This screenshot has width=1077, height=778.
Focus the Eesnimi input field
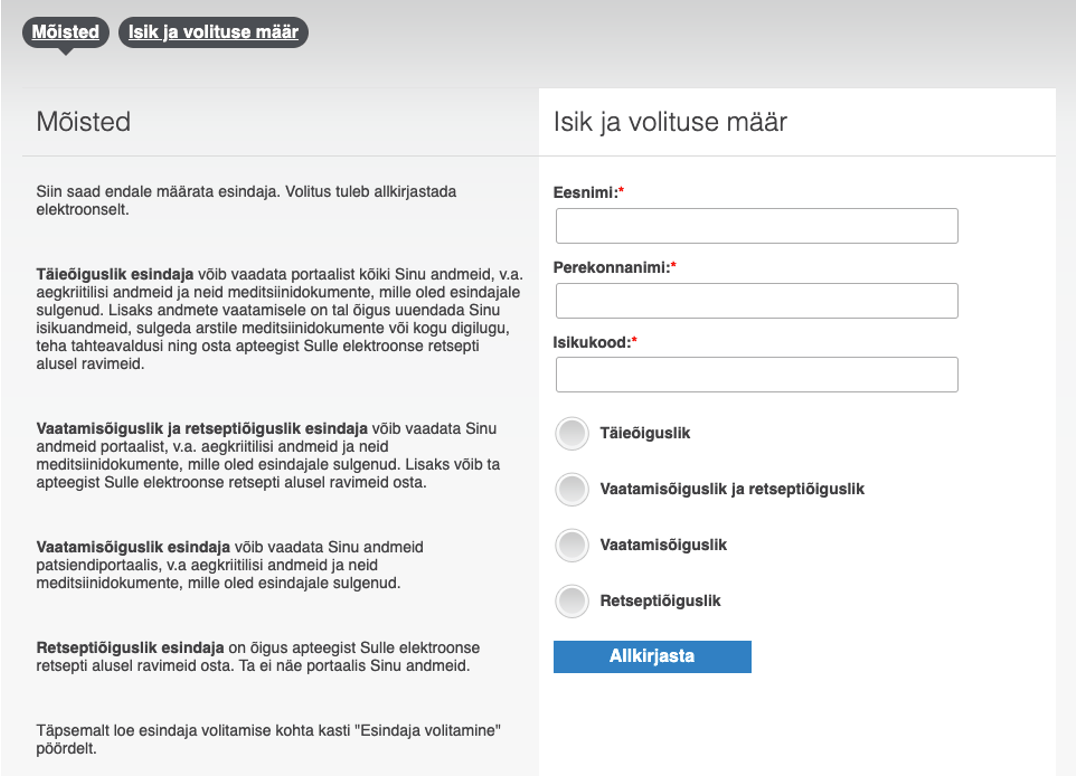(x=756, y=226)
